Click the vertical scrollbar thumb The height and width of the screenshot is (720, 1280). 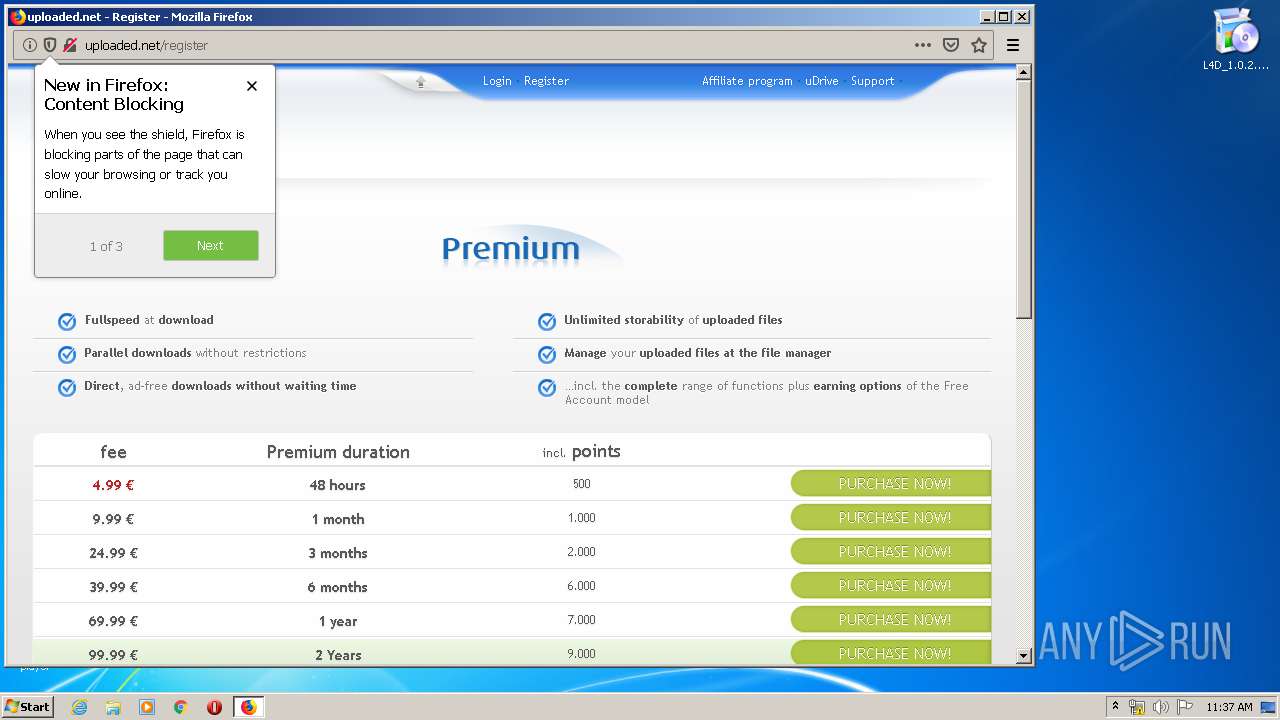click(x=1023, y=200)
